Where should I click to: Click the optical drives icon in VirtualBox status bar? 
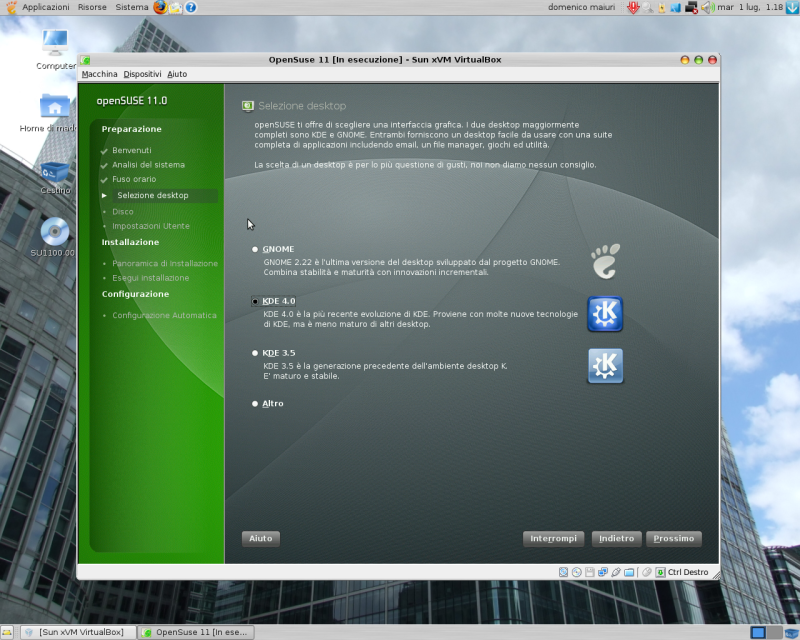coord(576,572)
